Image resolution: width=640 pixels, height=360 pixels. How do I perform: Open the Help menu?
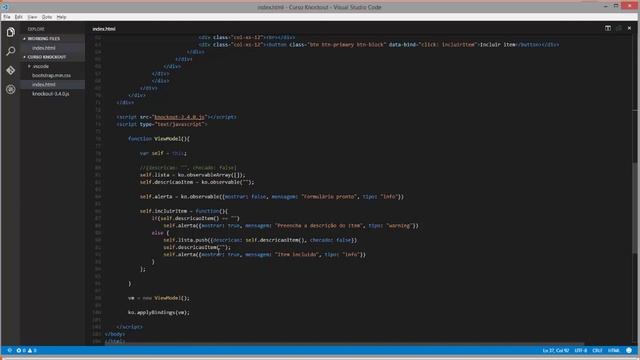[x=62, y=17]
